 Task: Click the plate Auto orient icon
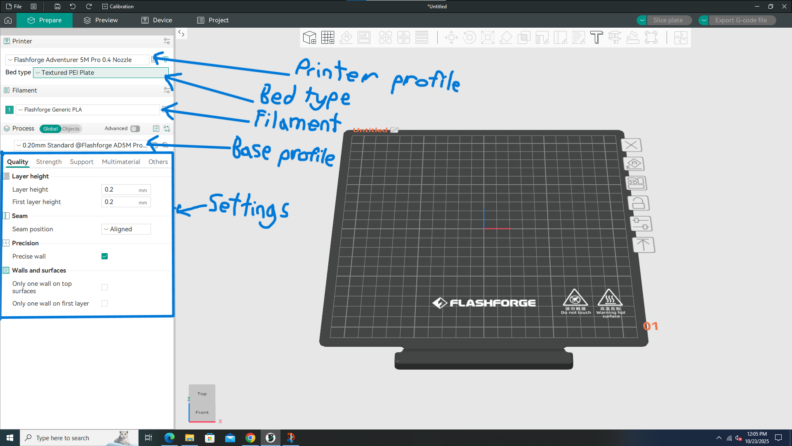pyautogui.click(x=634, y=164)
